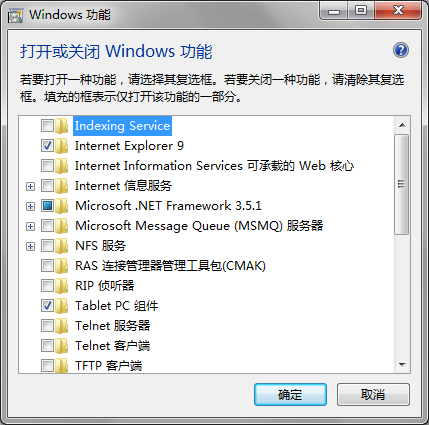
Task: Click the Tablet PC 组件 folder icon
Action: pyautogui.click(x=62, y=306)
